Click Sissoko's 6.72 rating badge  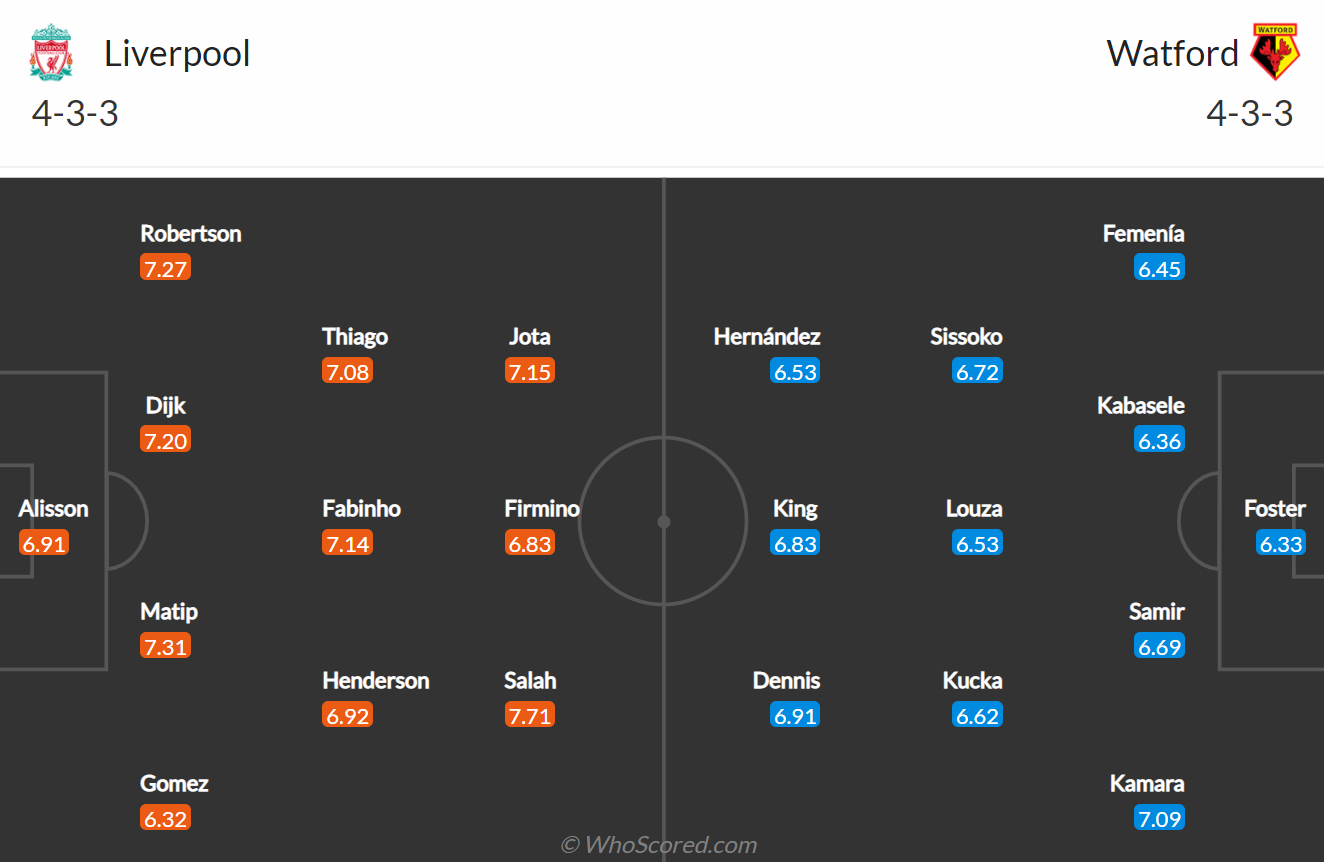pos(977,371)
